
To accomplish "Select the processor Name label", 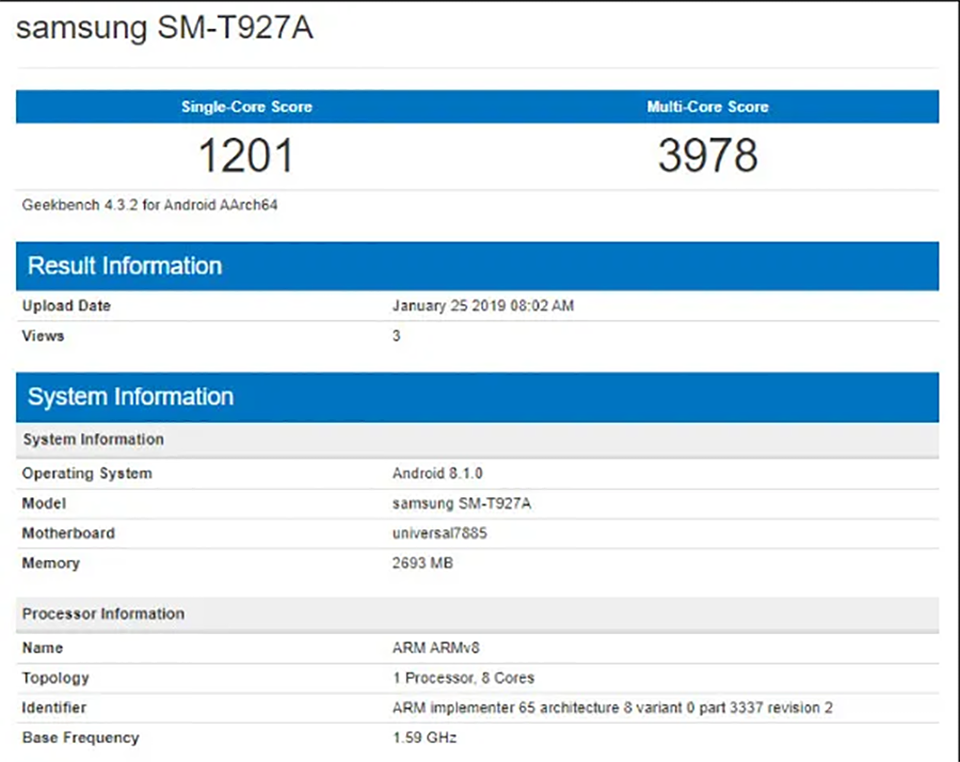I will point(42,648).
